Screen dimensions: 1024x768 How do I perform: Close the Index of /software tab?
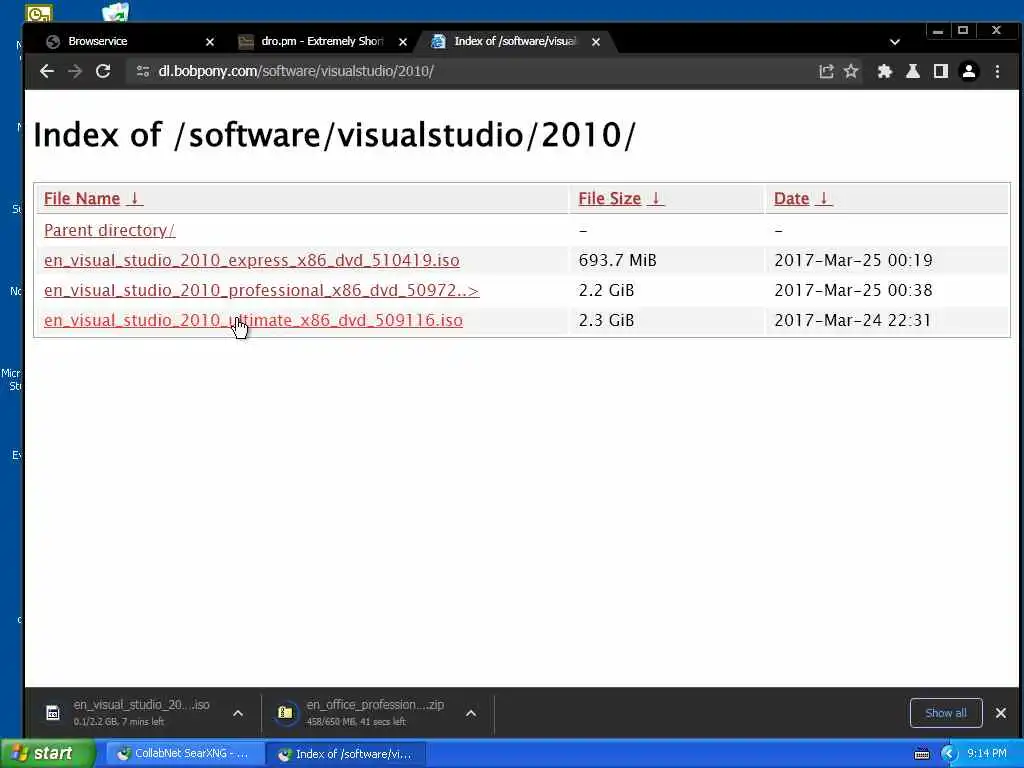[596, 42]
